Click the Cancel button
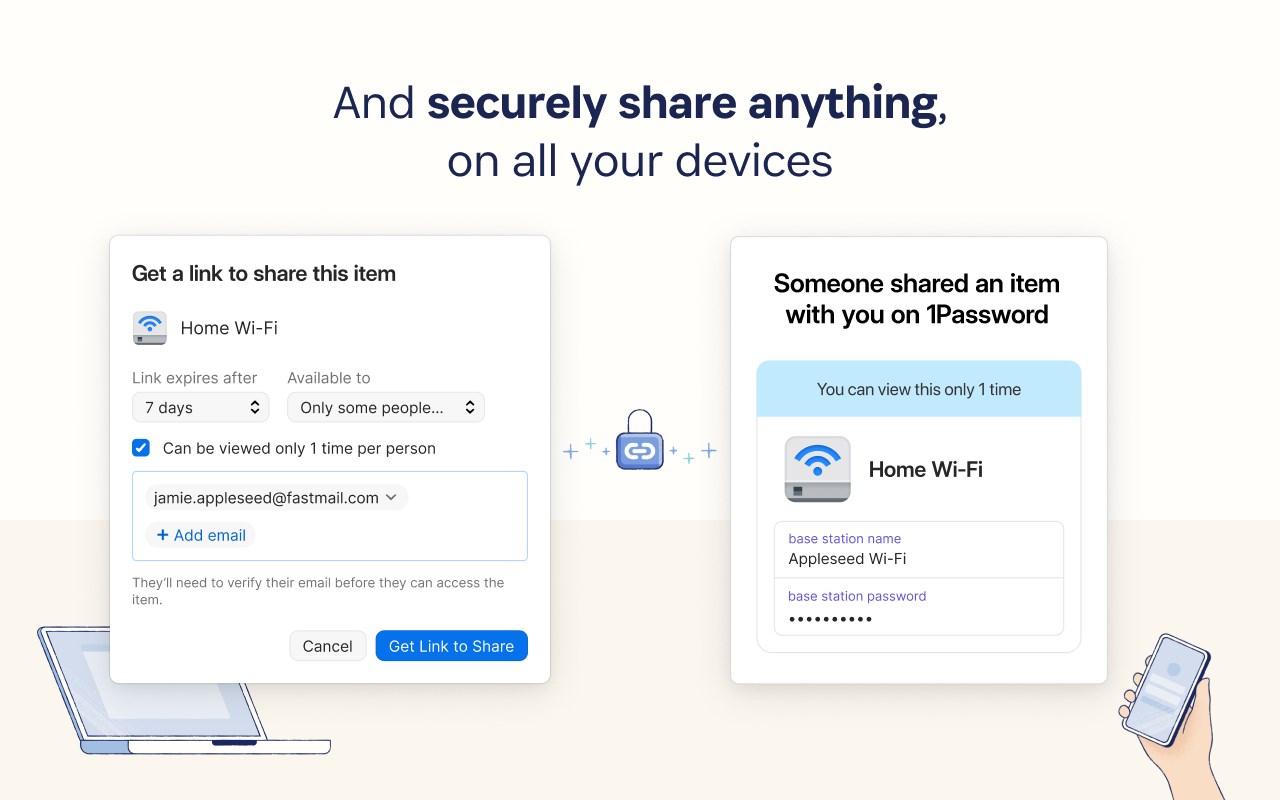 [x=327, y=646]
